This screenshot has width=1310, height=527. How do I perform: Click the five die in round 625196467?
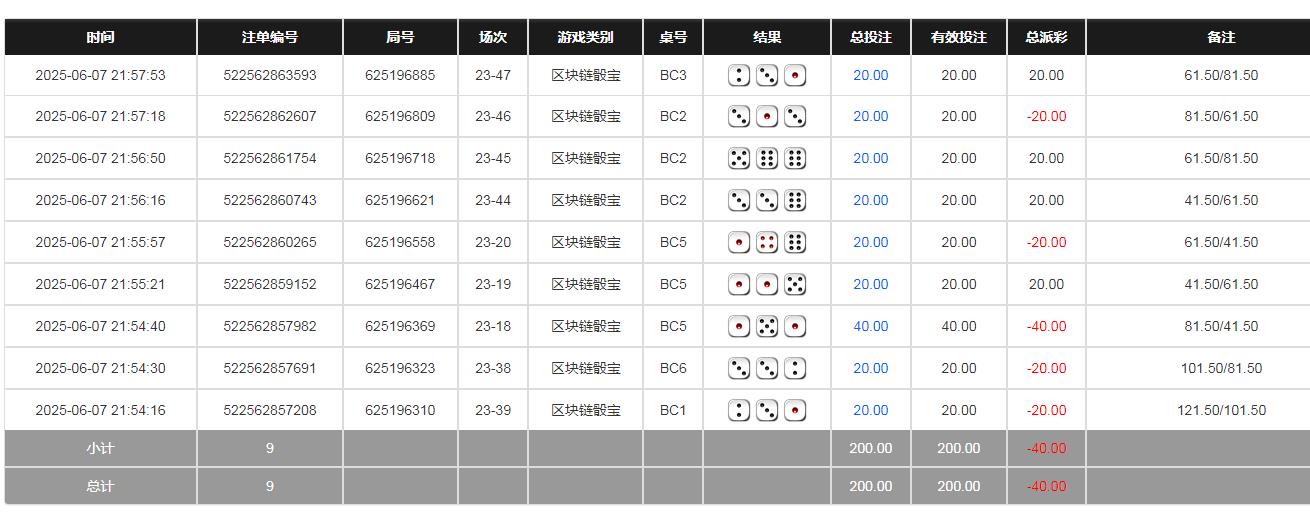[795, 284]
